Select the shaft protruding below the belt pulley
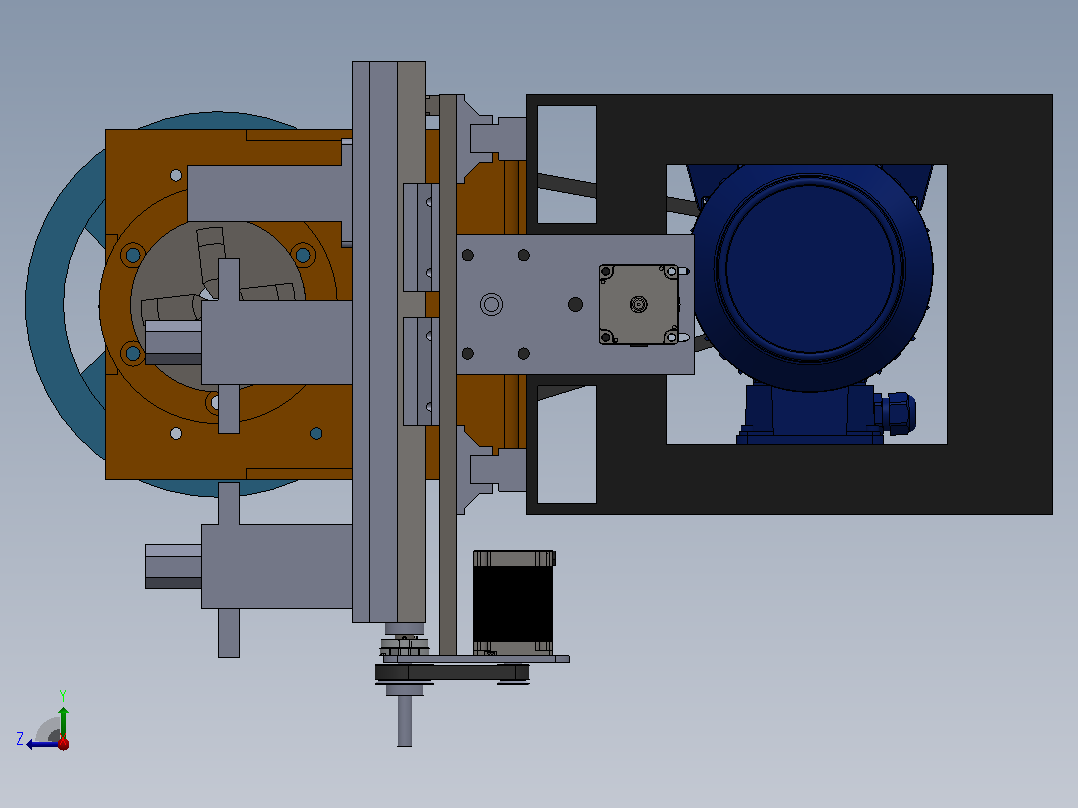This screenshot has width=1078, height=808. (404, 720)
